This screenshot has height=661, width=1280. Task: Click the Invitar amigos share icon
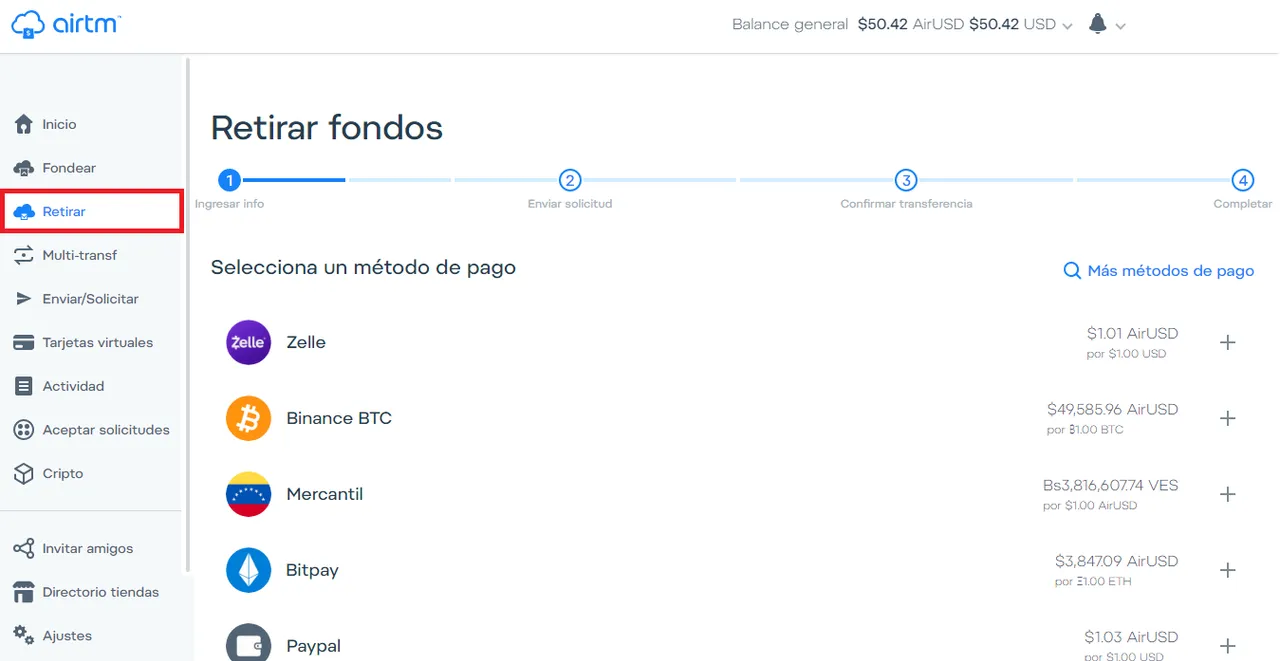tap(24, 548)
